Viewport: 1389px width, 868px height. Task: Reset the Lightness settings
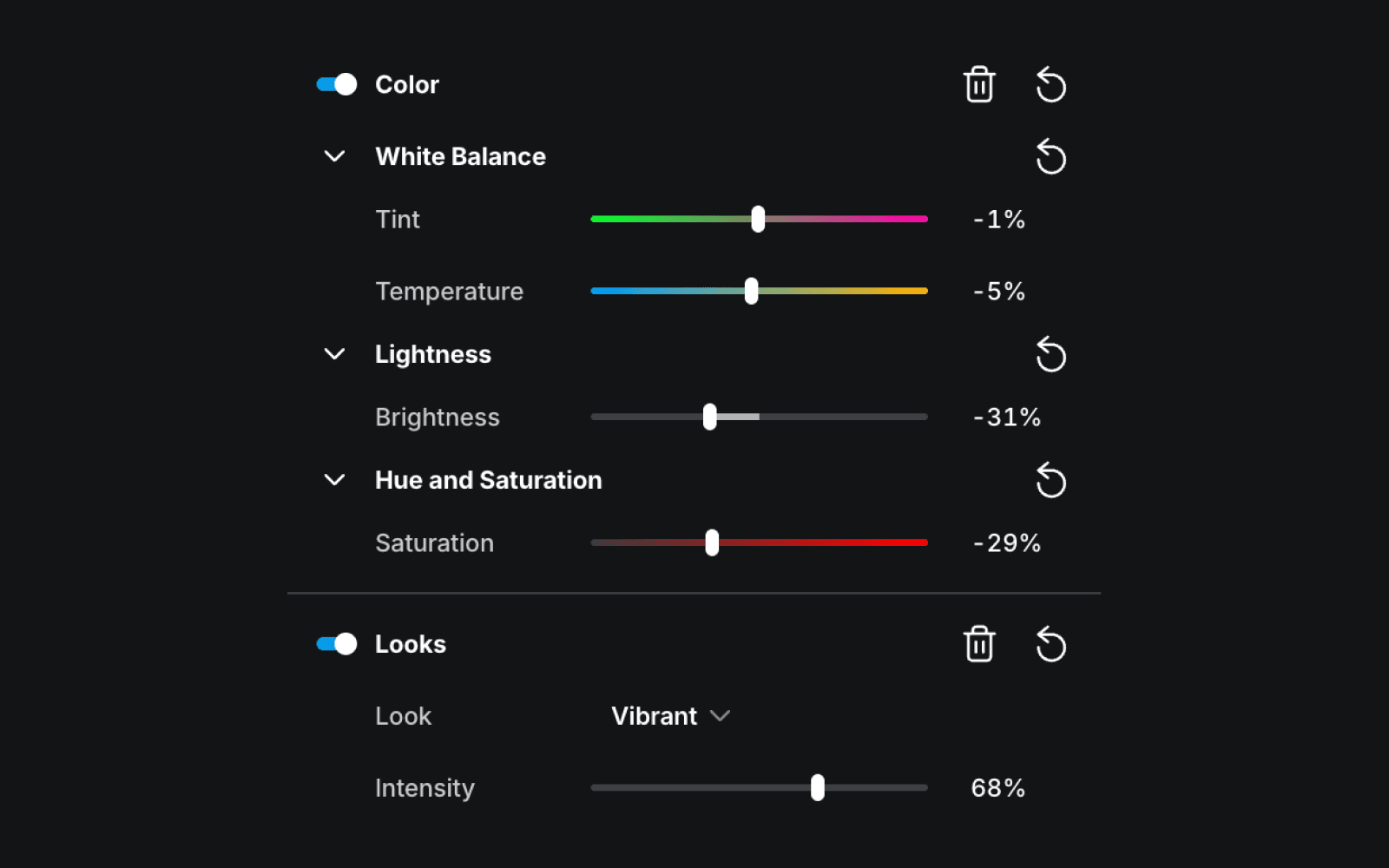[1050, 354]
